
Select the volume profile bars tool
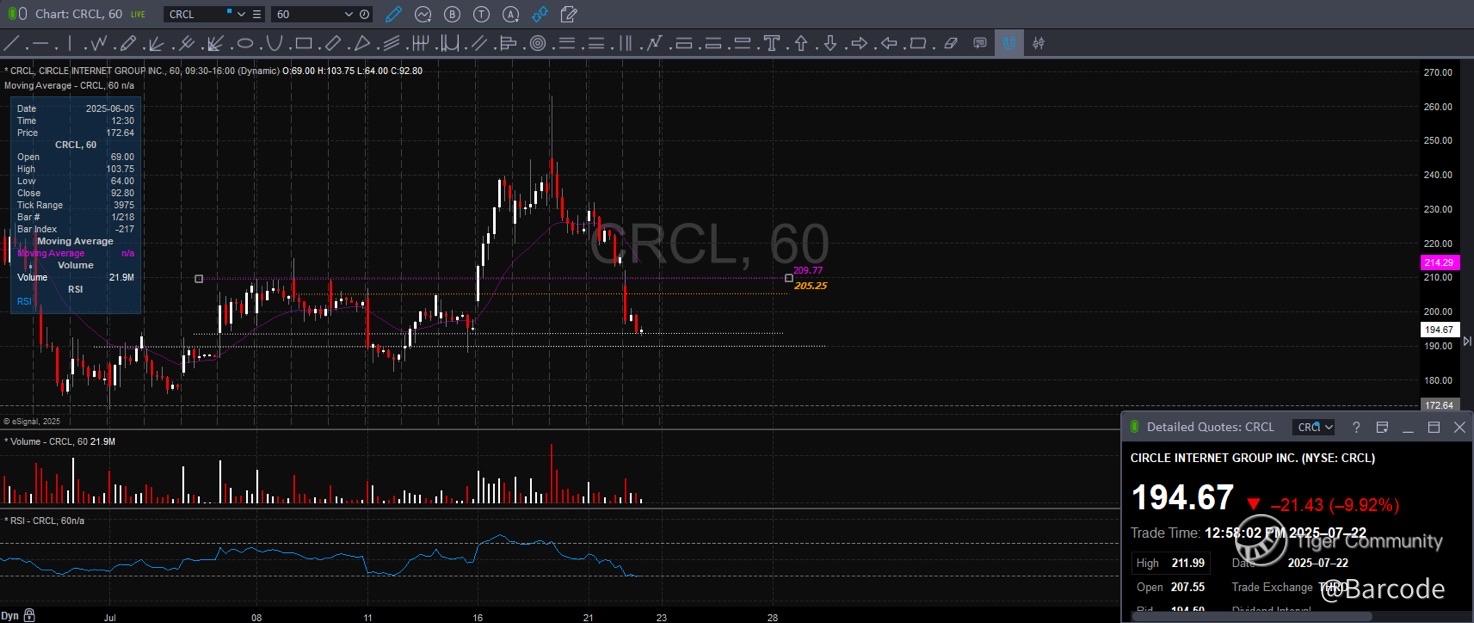[x=507, y=43]
